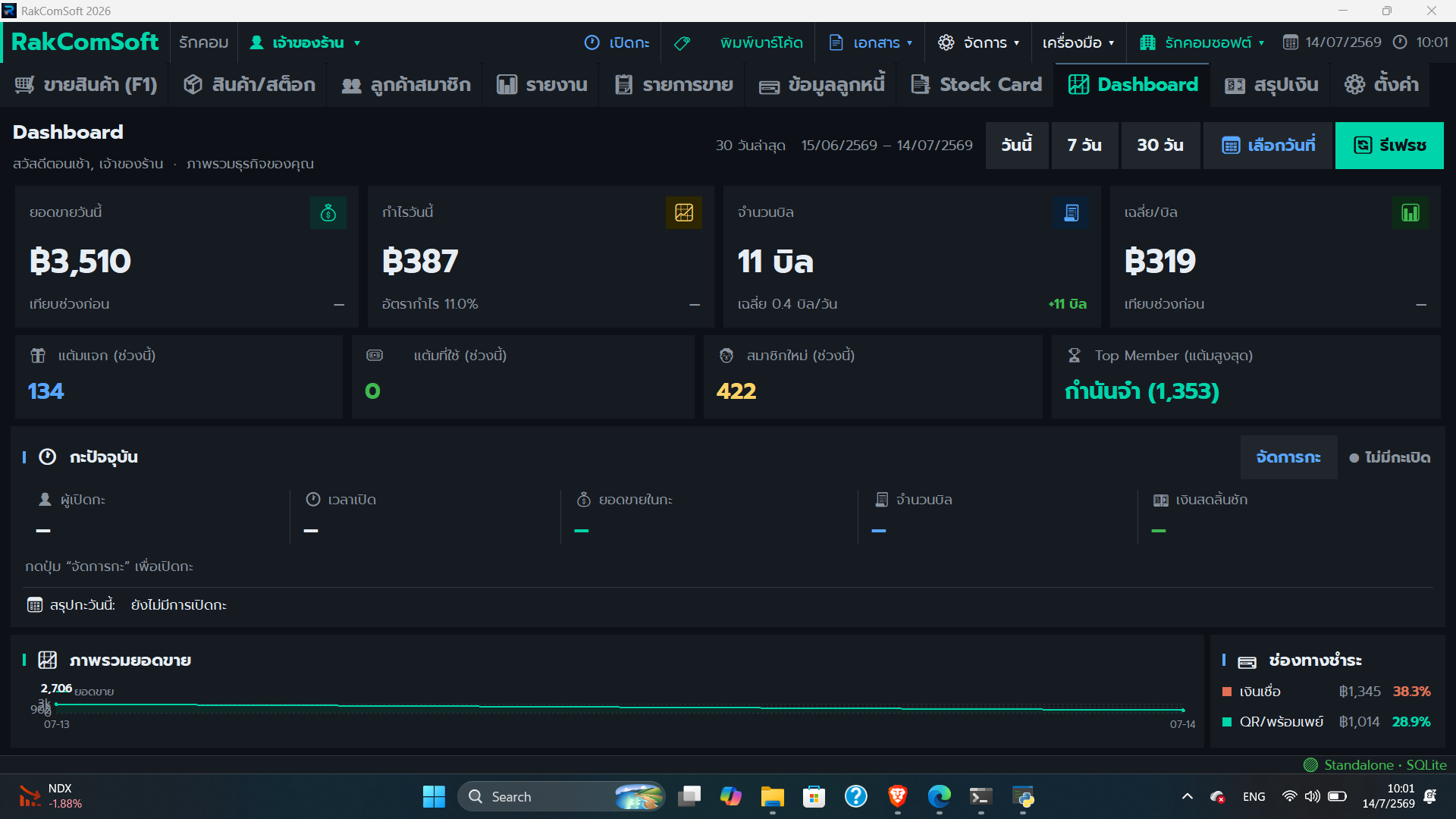Click the จัดการกะ button

tap(1288, 457)
